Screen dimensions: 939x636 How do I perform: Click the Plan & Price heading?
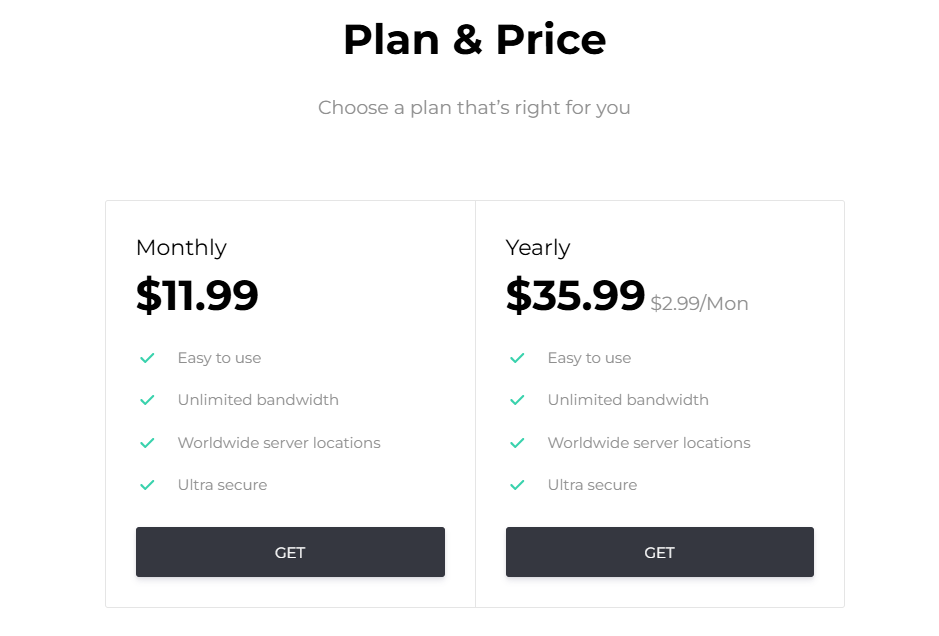click(474, 40)
